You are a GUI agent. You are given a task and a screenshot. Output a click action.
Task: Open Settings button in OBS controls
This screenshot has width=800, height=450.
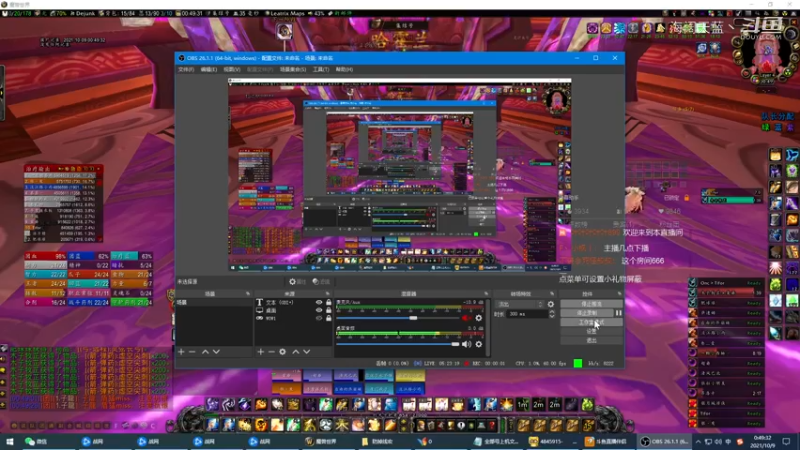point(591,331)
